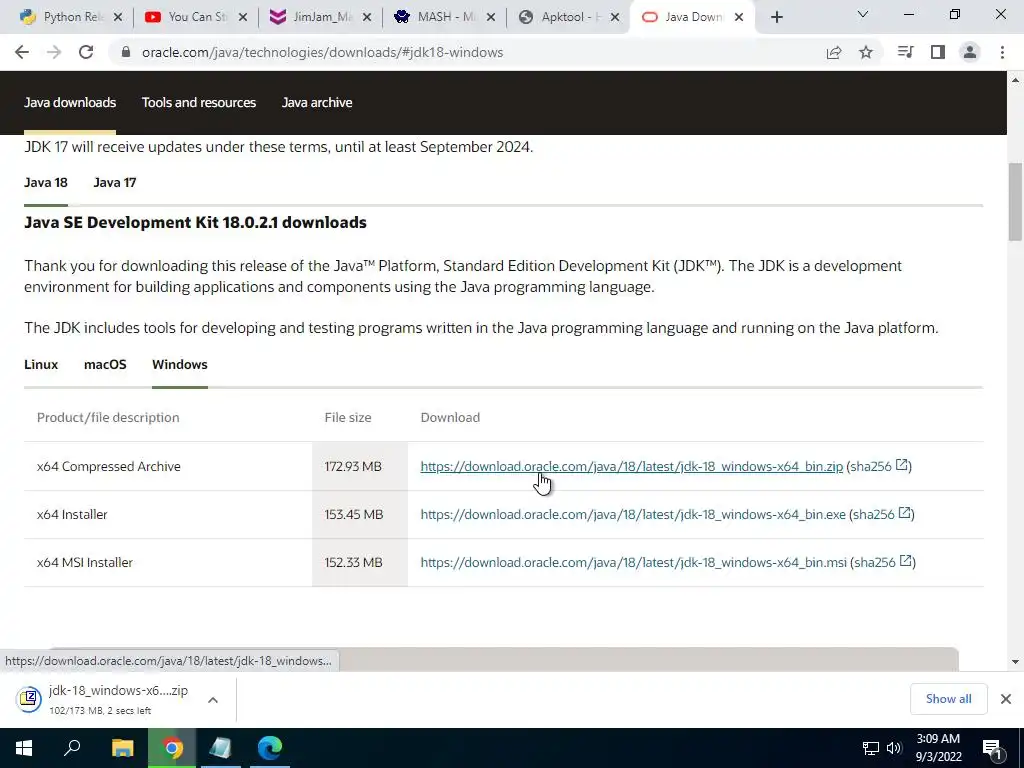Image resolution: width=1024 pixels, height=768 pixels.
Task: Download the jdk-18 windows-x64 msi link
Action: 633,562
